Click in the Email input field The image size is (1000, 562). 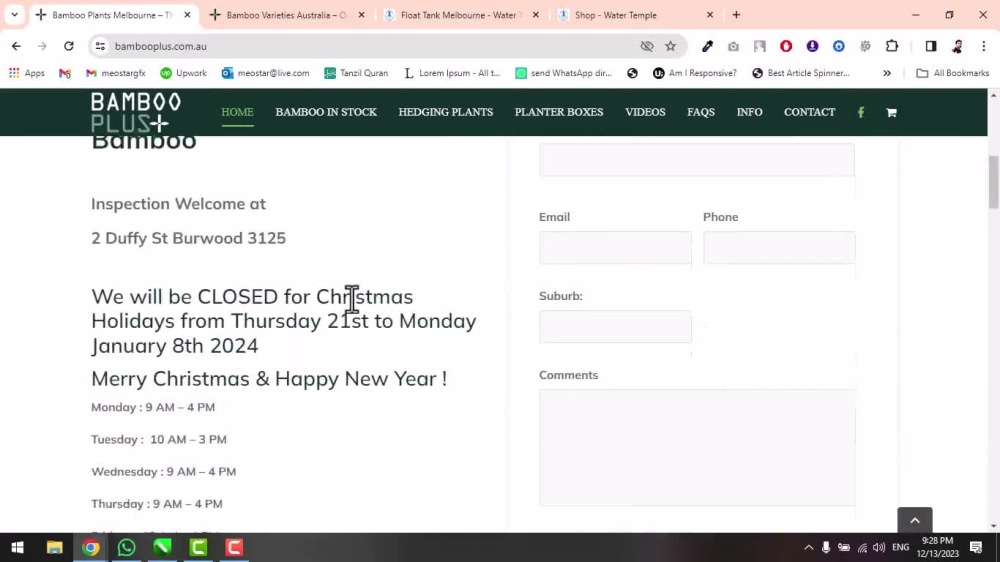tap(615, 248)
